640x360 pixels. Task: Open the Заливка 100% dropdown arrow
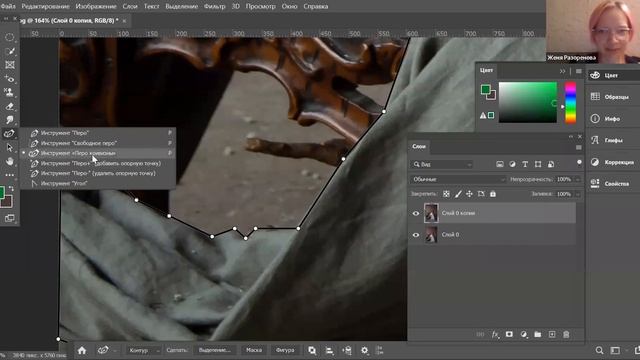[x=577, y=194]
